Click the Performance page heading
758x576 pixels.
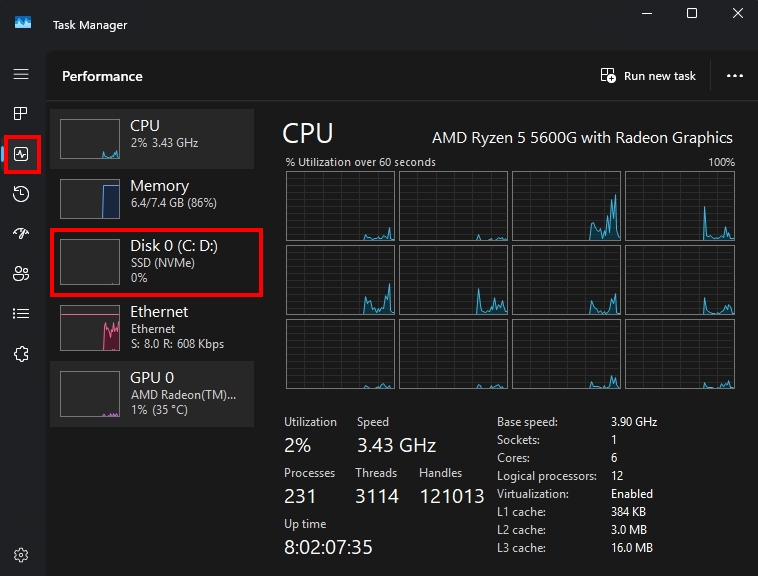(x=102, y=76)
